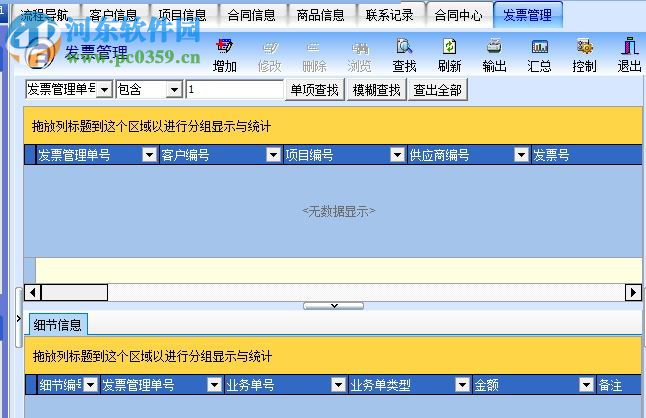Click the horizontal scrollbar left arrow
The width and height of the screenshot is (646, 418).
(x=33, y=292)
